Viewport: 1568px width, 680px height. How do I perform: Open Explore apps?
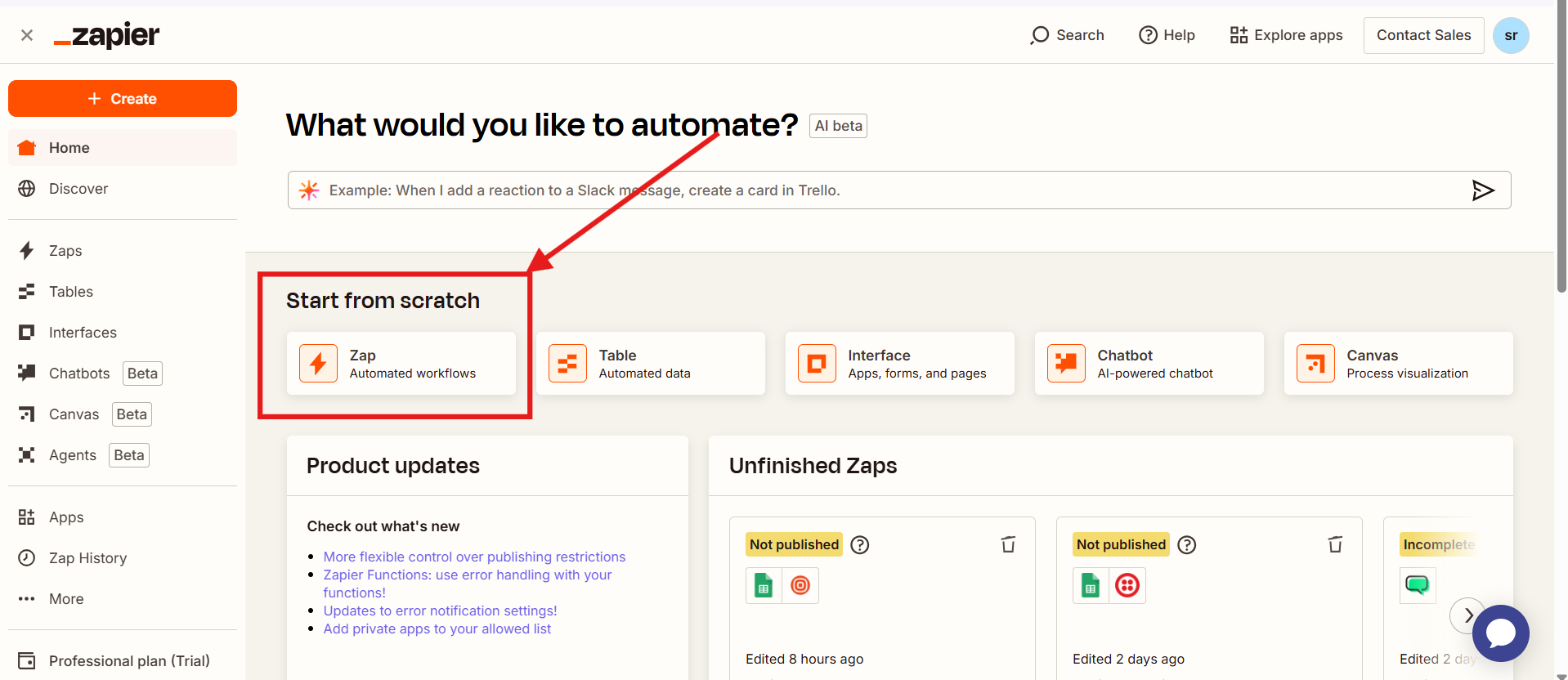click(1286, 35)
